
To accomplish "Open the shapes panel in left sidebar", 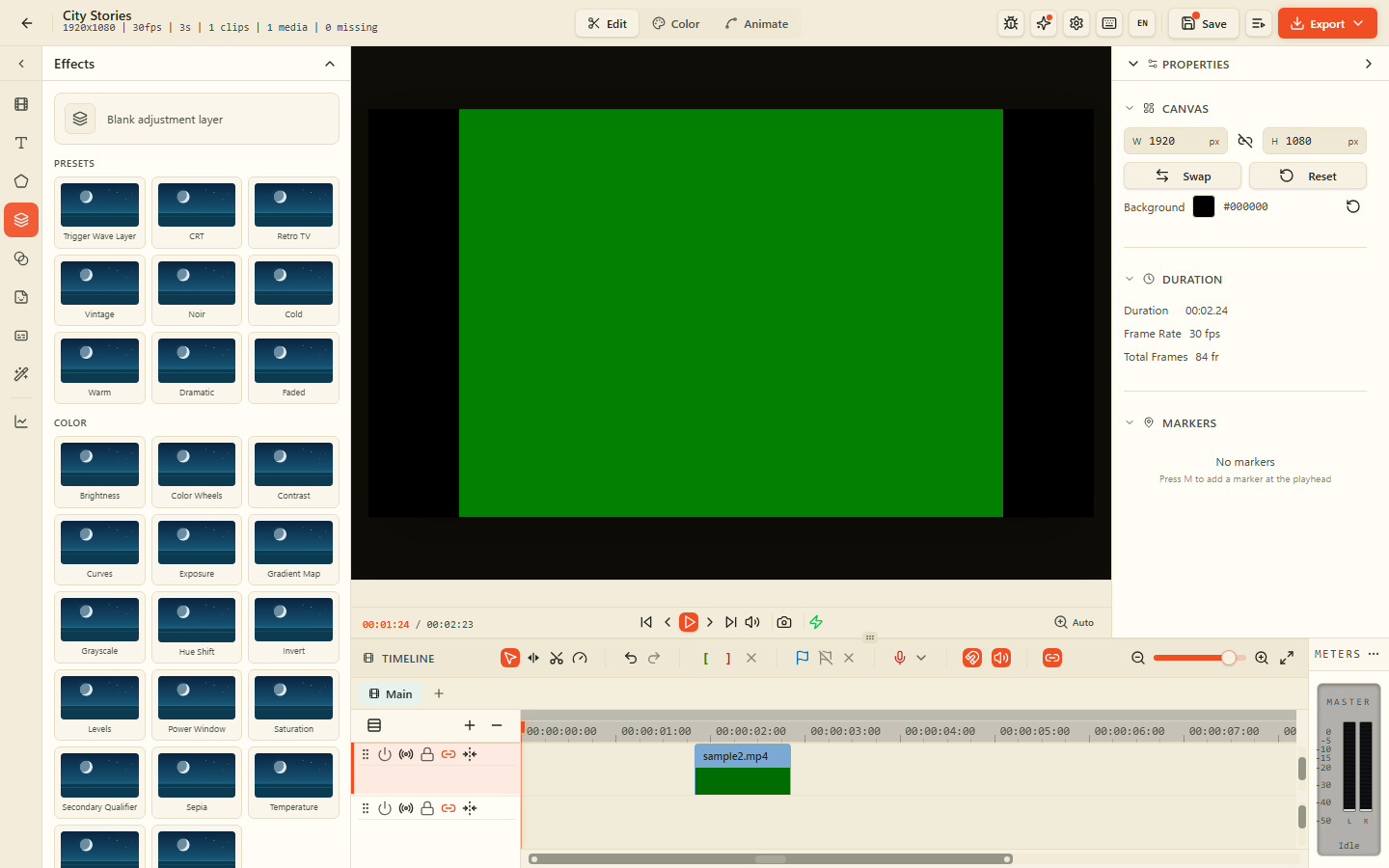I will (21, 181).
